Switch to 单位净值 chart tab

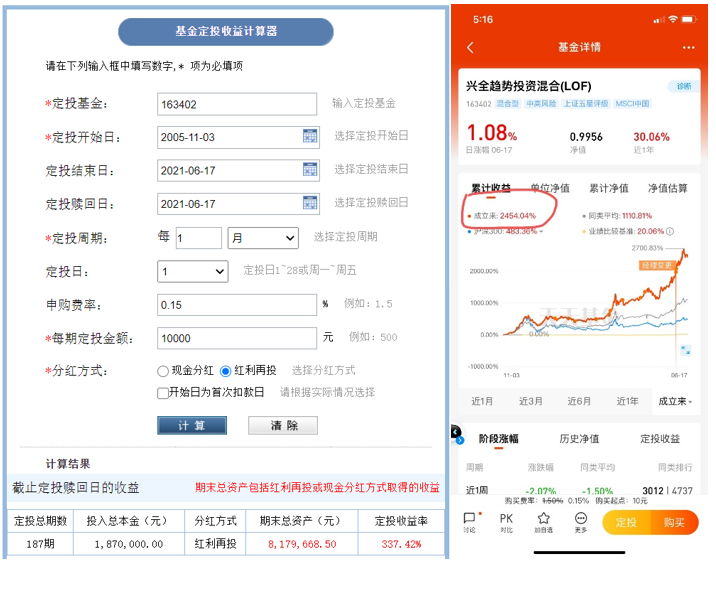[550, 188]
